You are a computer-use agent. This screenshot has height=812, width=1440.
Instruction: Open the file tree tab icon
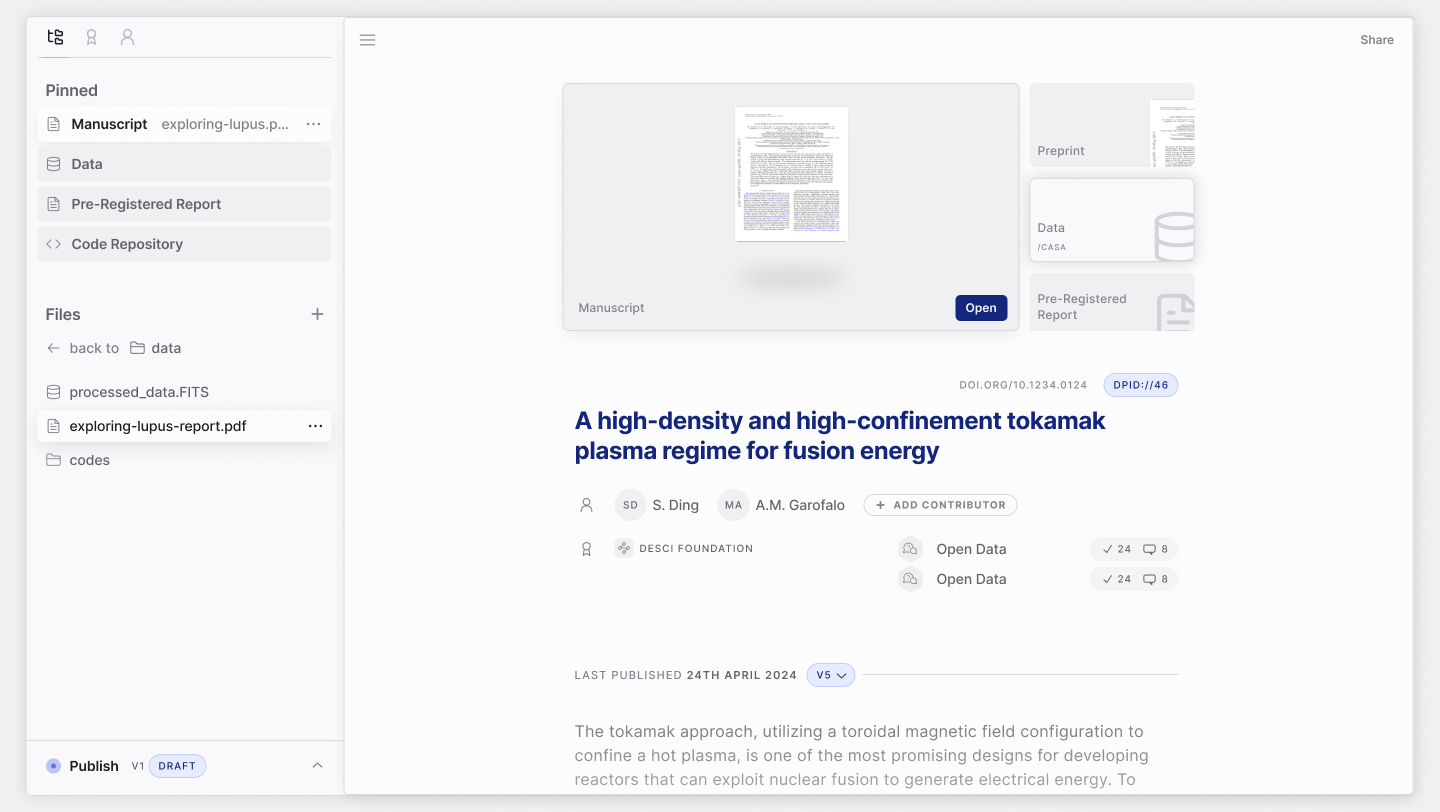coord(56,37)
